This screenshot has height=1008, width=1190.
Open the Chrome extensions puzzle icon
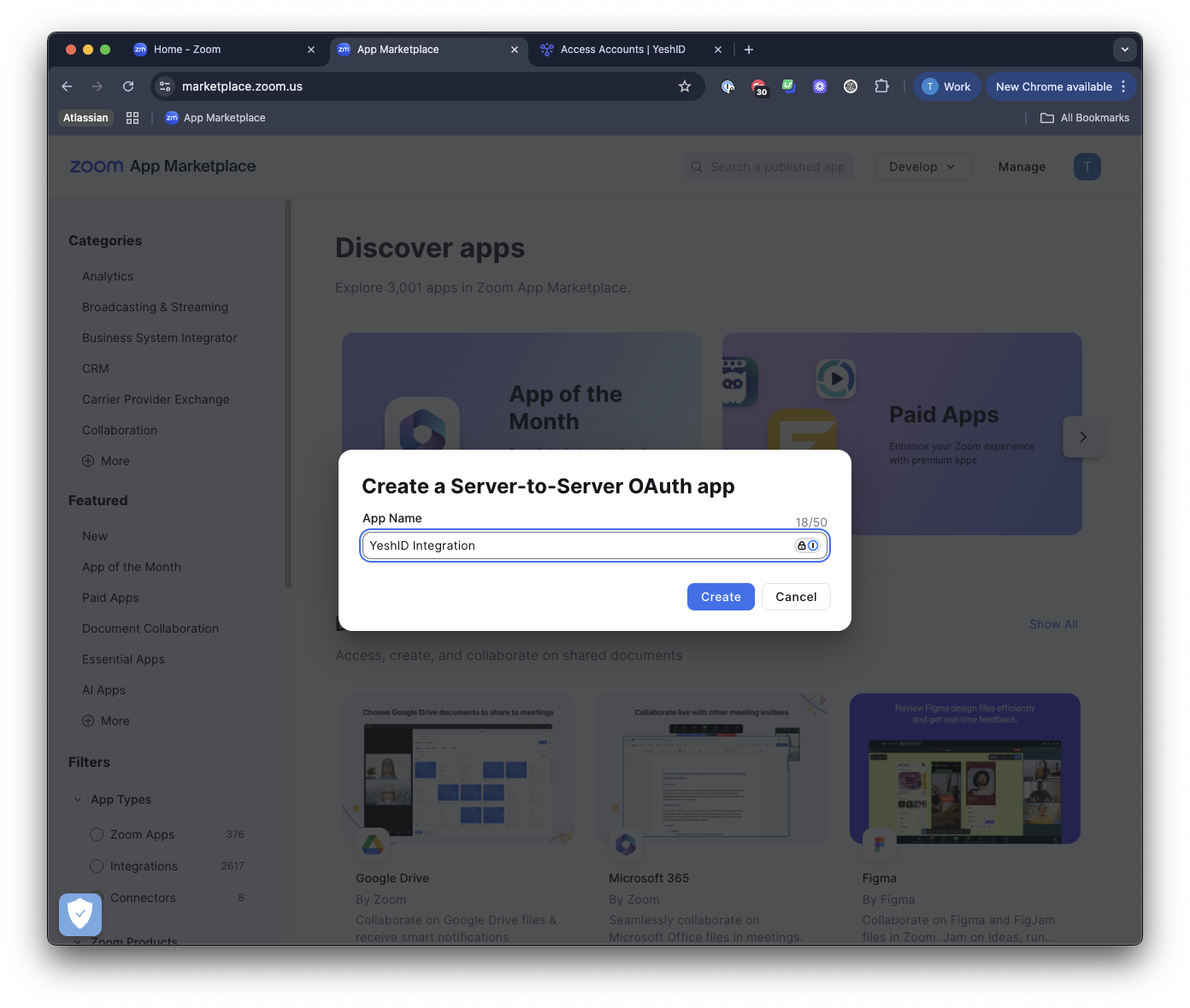[x=881, y=86]
